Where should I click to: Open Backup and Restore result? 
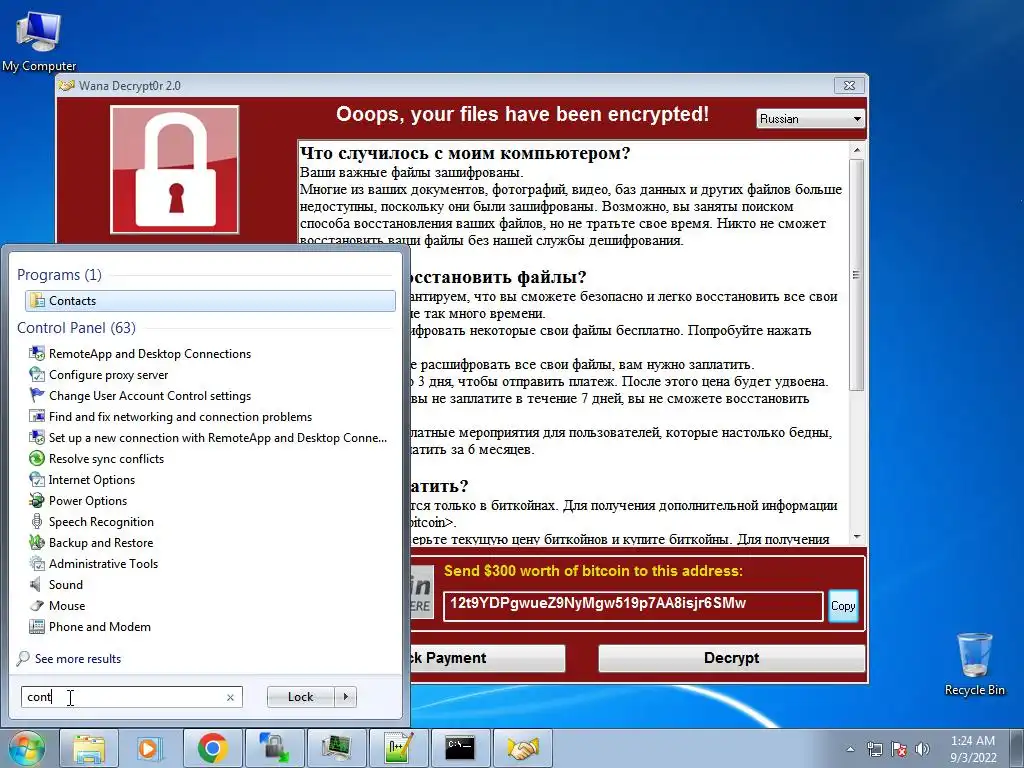click(101, 543)
